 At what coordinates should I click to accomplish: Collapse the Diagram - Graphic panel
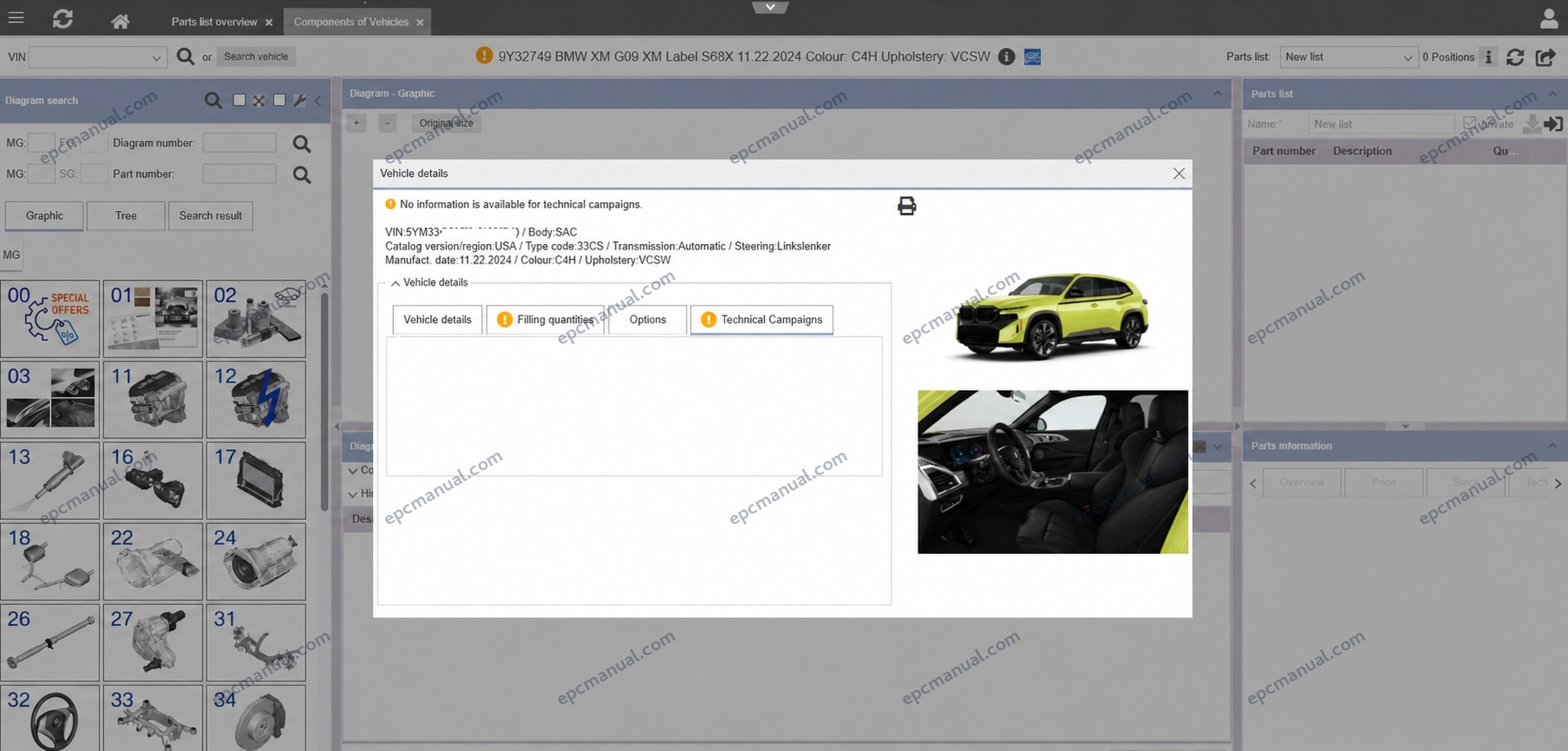coord(1217,93)
